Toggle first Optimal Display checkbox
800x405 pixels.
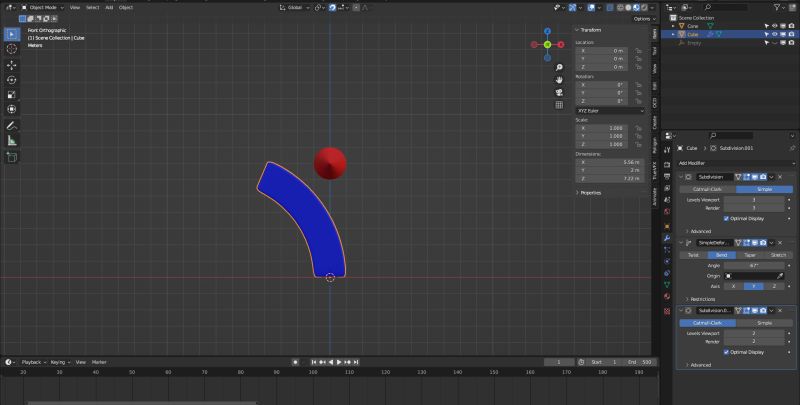click(x=727, y=218)
